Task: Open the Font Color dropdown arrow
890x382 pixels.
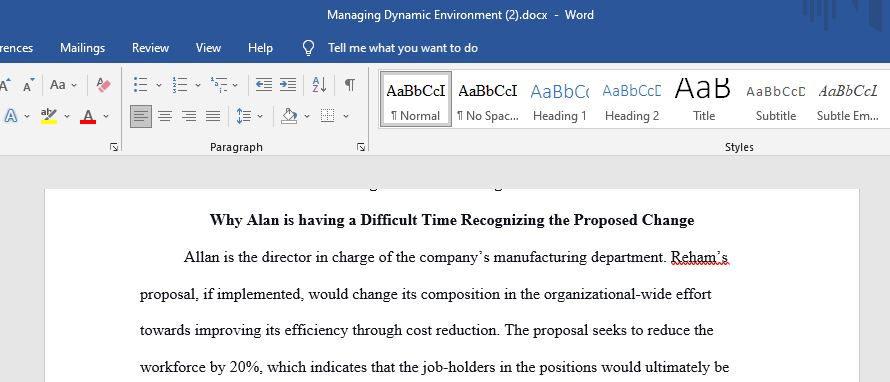Action: pyautogui.click(x=106, y=116)
